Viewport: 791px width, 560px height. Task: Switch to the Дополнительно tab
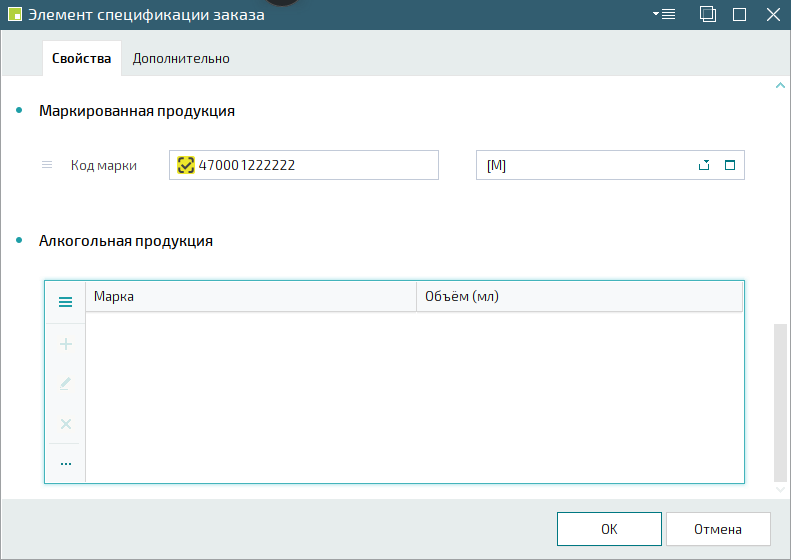click(x=181, y=58)
